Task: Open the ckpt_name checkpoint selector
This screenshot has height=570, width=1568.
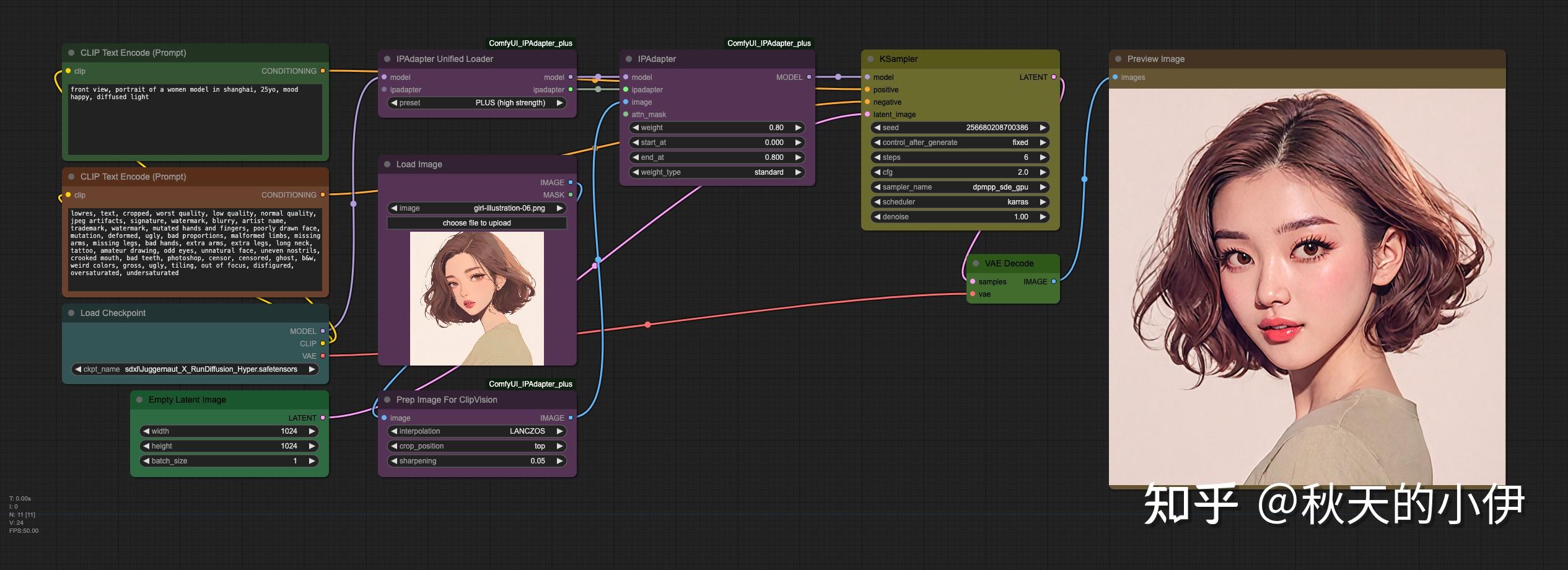Action: 195,369
